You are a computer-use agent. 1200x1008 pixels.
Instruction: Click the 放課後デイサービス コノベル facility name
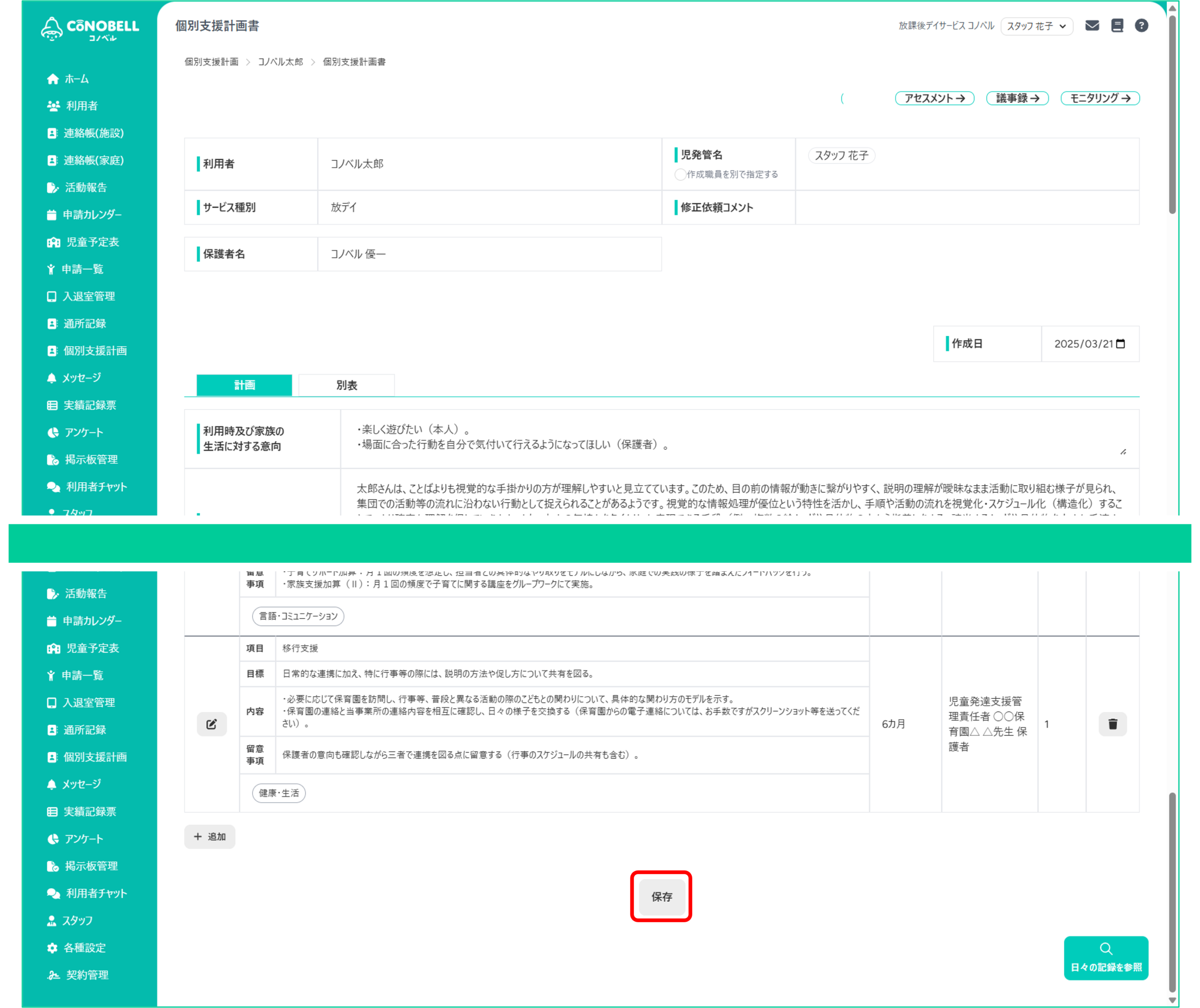tap(946, 26)
